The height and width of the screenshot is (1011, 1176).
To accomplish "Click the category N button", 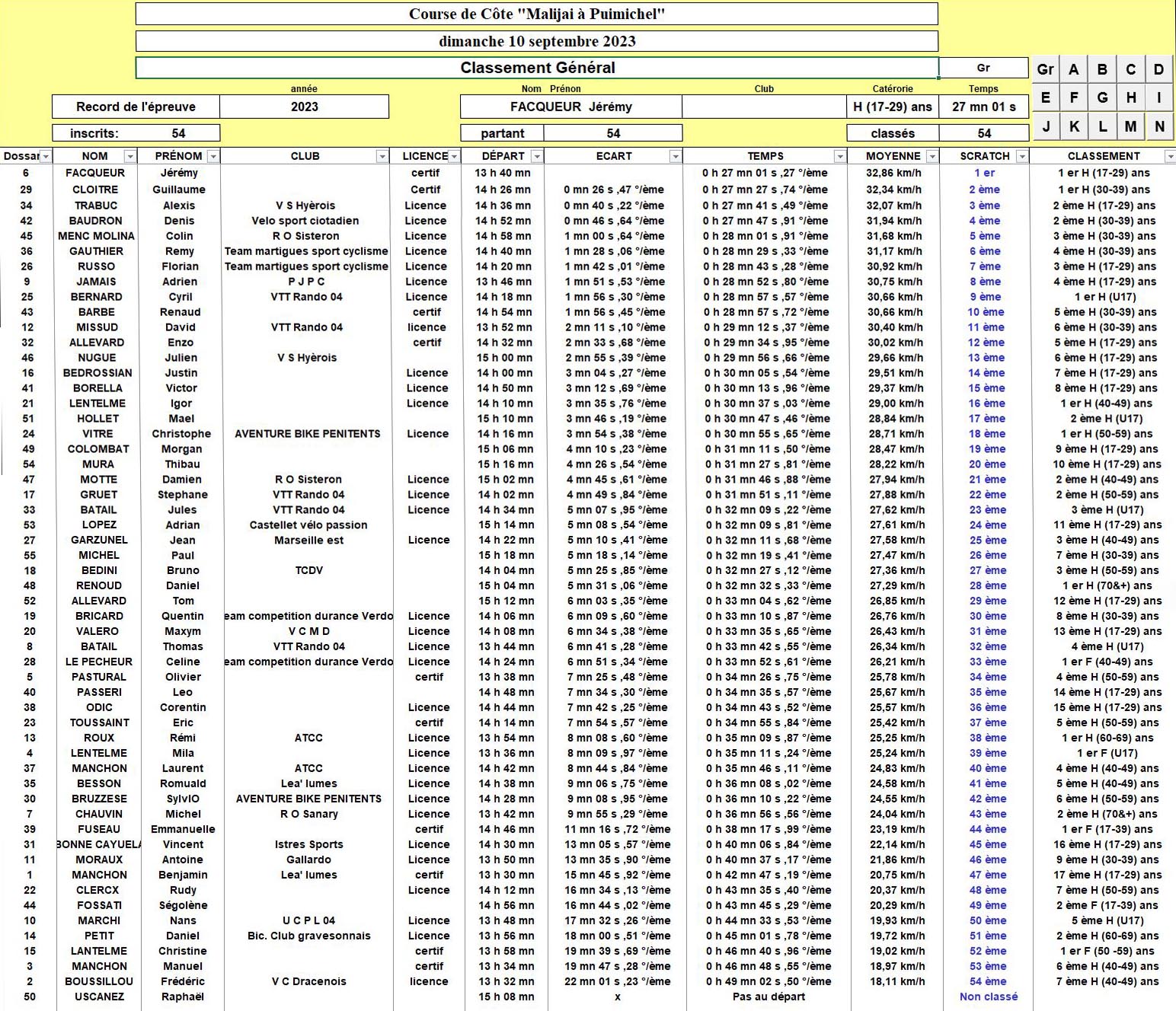I will [1158, 126].
